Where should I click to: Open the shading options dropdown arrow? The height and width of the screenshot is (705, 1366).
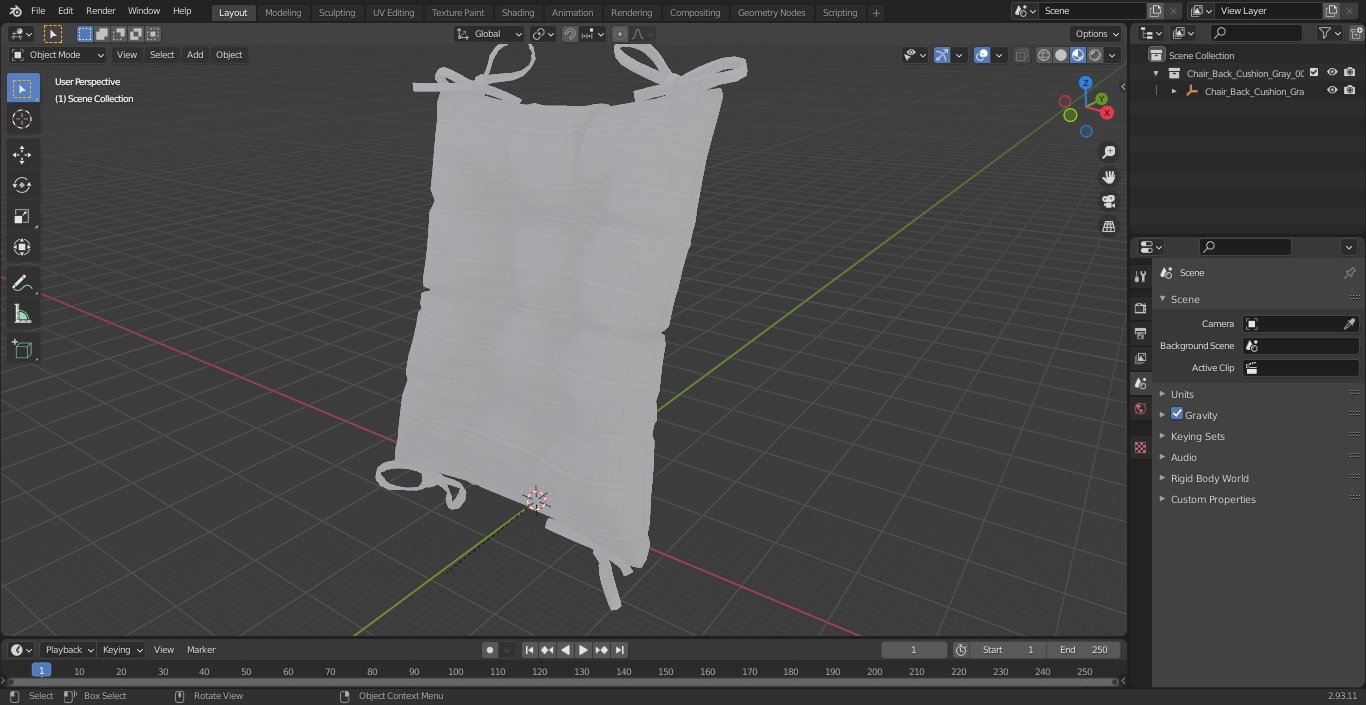click(1114, 55)
